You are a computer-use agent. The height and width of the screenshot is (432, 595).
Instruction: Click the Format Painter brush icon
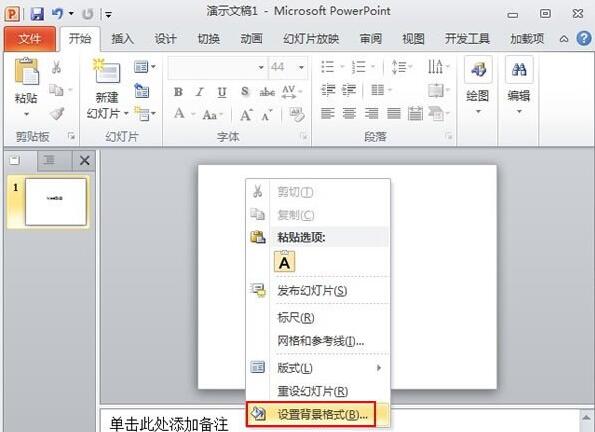57,113
